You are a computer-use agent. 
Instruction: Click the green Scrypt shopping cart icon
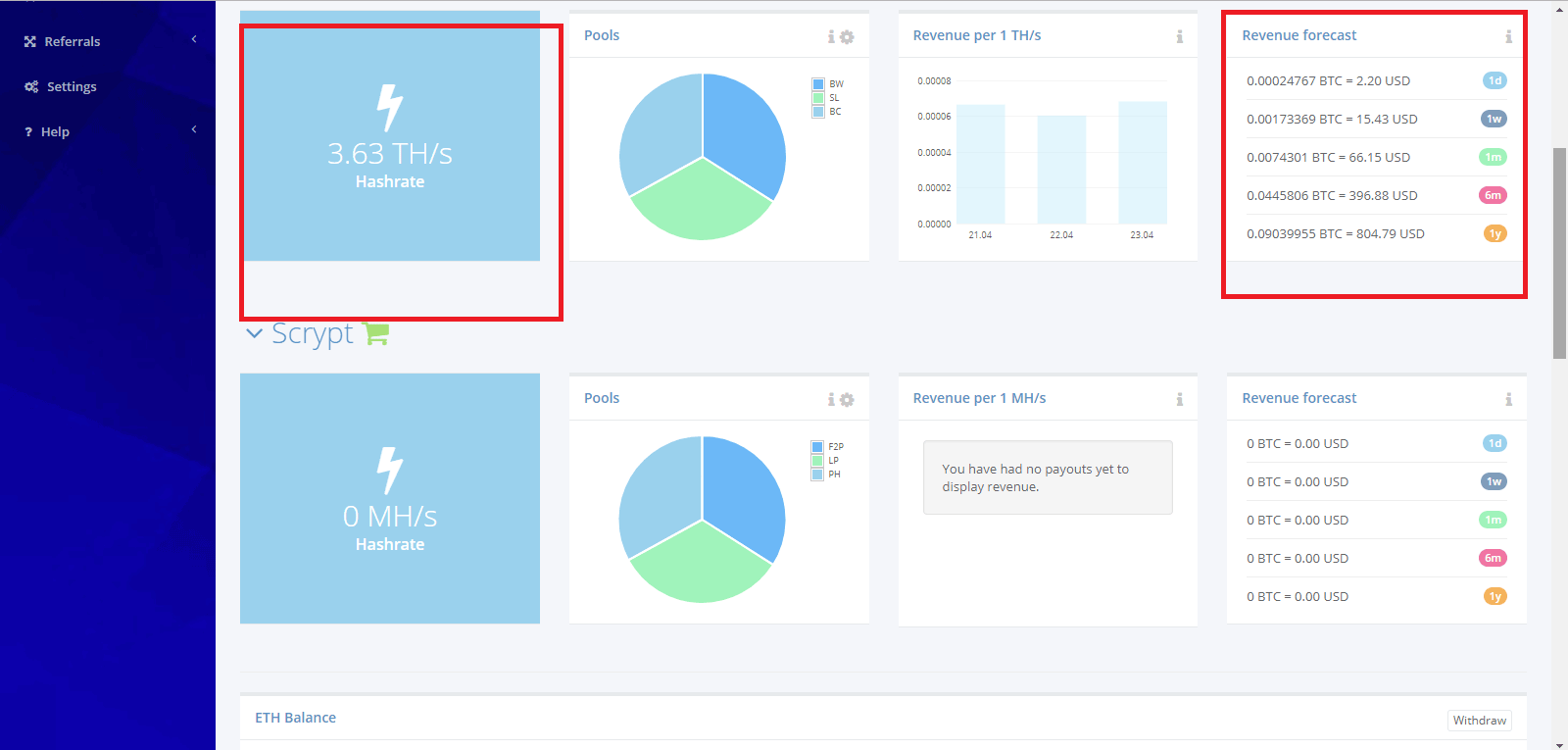376,333
